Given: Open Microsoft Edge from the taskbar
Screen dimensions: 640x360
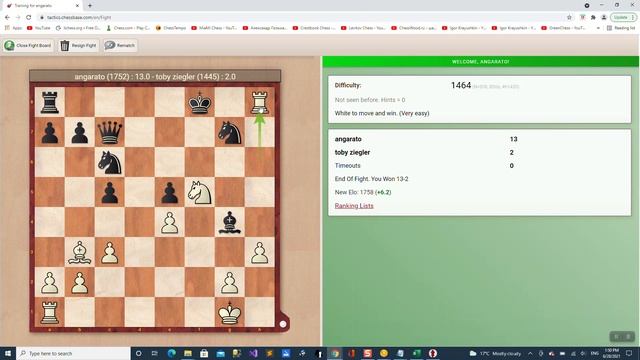Looking at the screenshot, I should pyautogui.click(x=171, y=353).
